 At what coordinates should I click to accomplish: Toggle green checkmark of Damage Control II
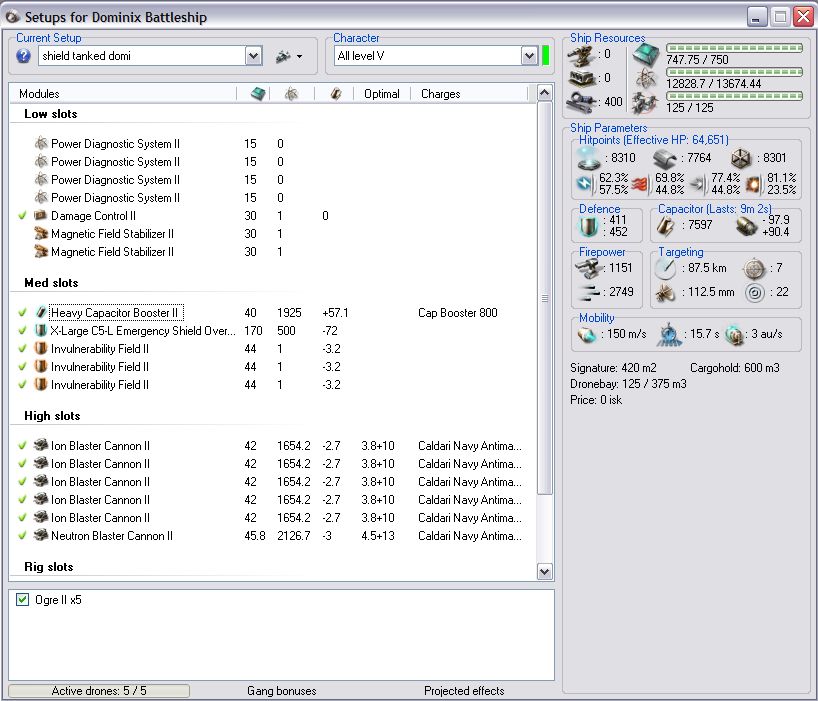click(22, 216)
